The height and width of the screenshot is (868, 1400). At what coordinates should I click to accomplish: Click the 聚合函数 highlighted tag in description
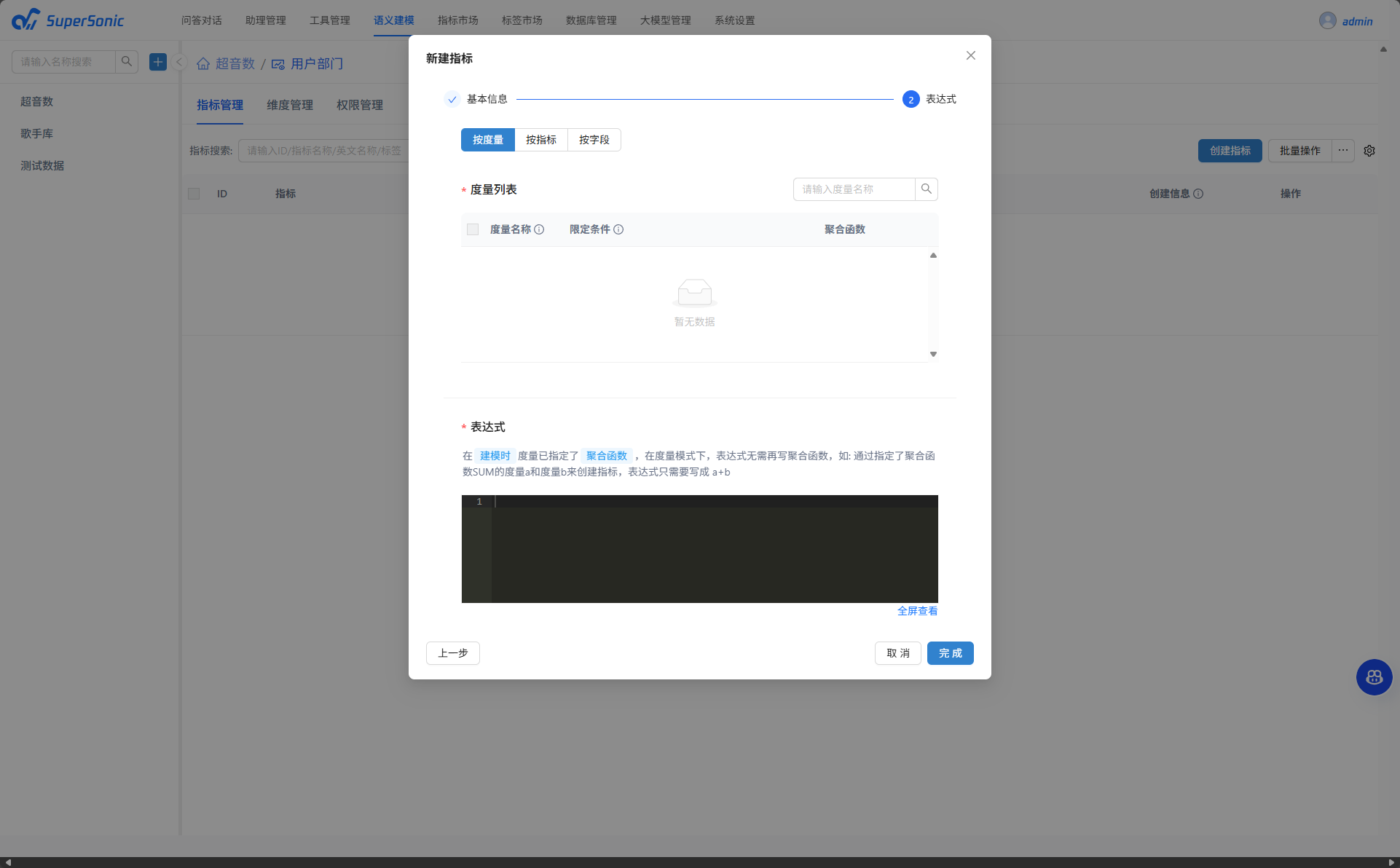click(607, 456)
